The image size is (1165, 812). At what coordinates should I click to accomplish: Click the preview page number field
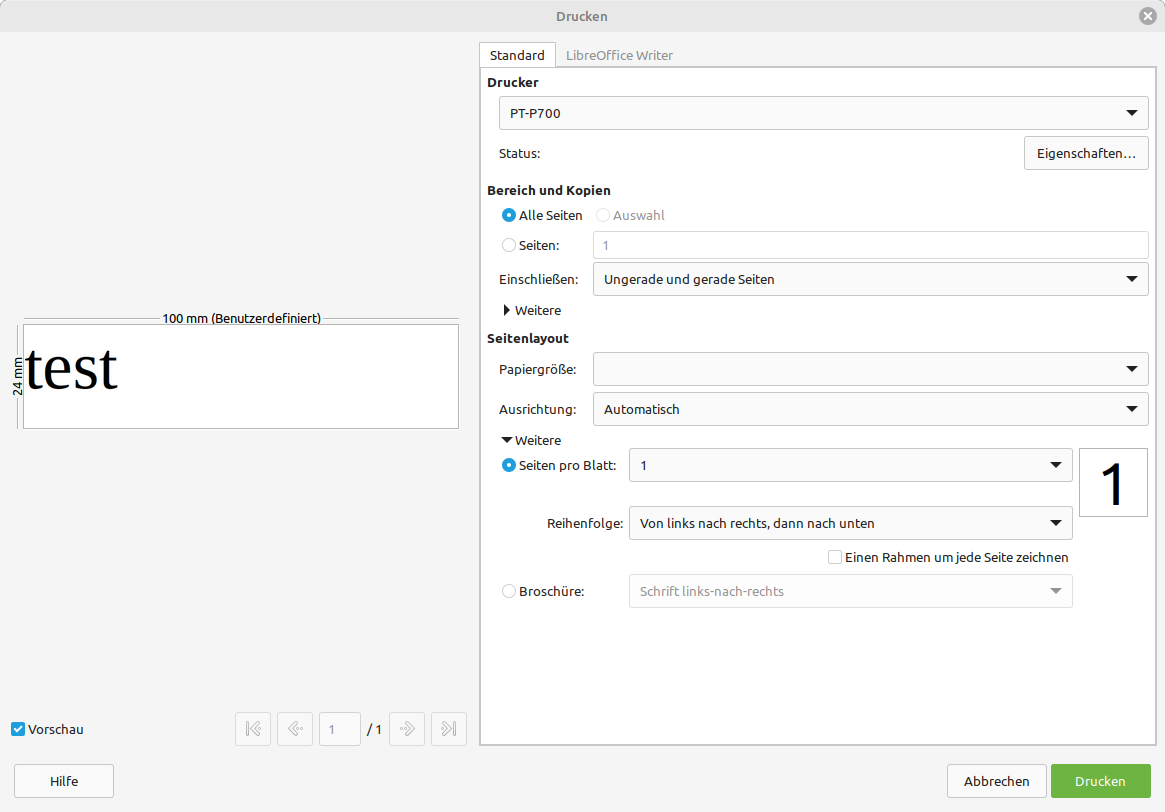tap(340, 729)
